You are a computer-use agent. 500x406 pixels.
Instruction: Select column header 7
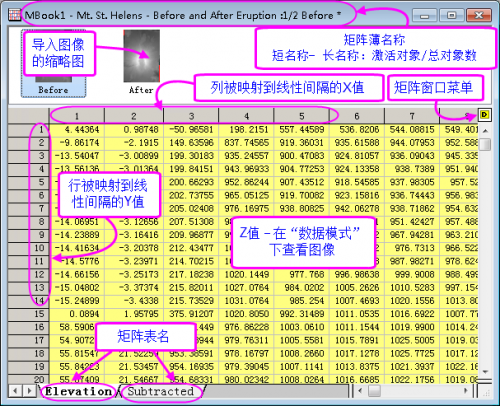coord(412,116)
